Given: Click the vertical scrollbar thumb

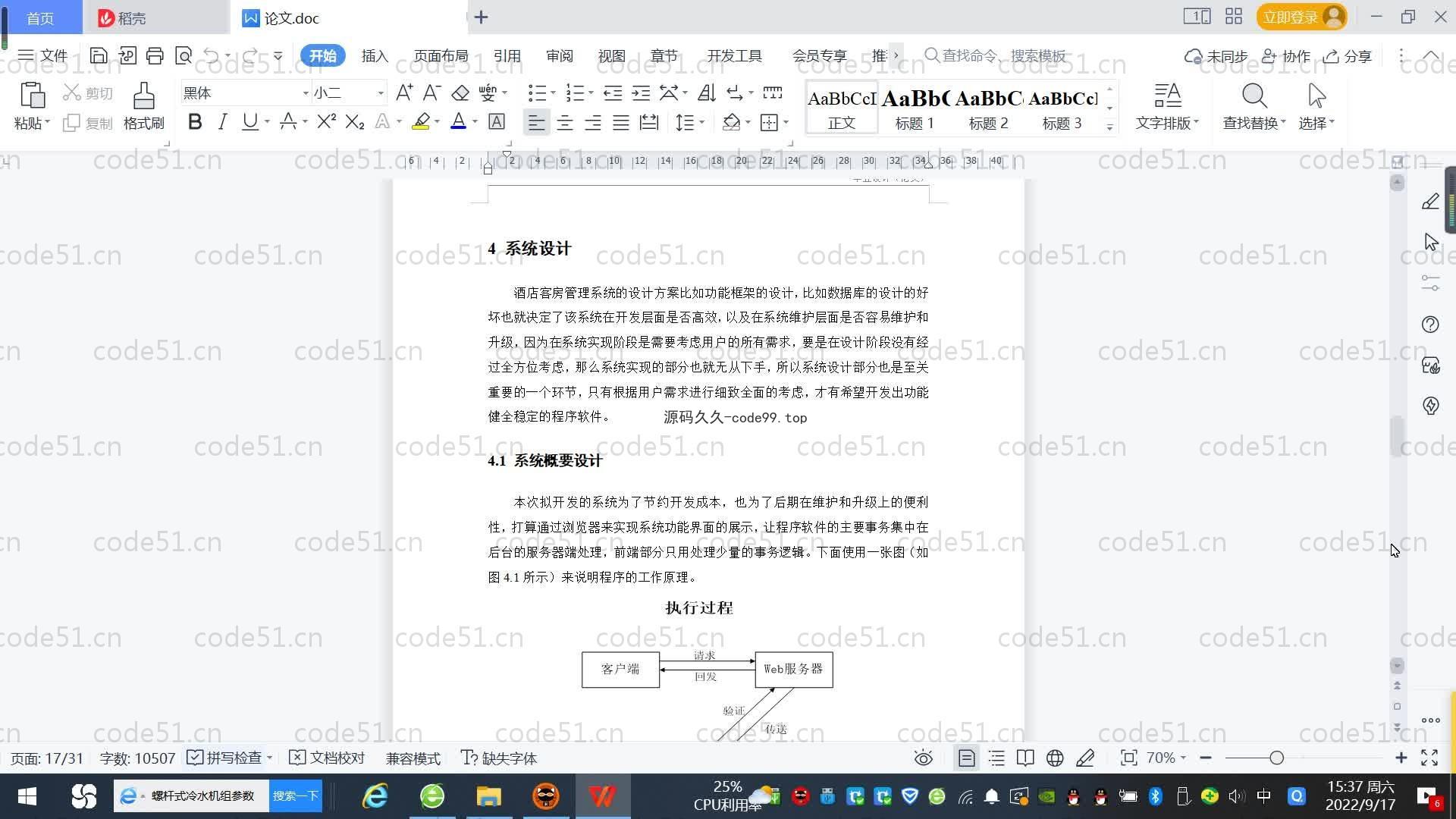Looking at the screenshot, I should point(1397,436).
